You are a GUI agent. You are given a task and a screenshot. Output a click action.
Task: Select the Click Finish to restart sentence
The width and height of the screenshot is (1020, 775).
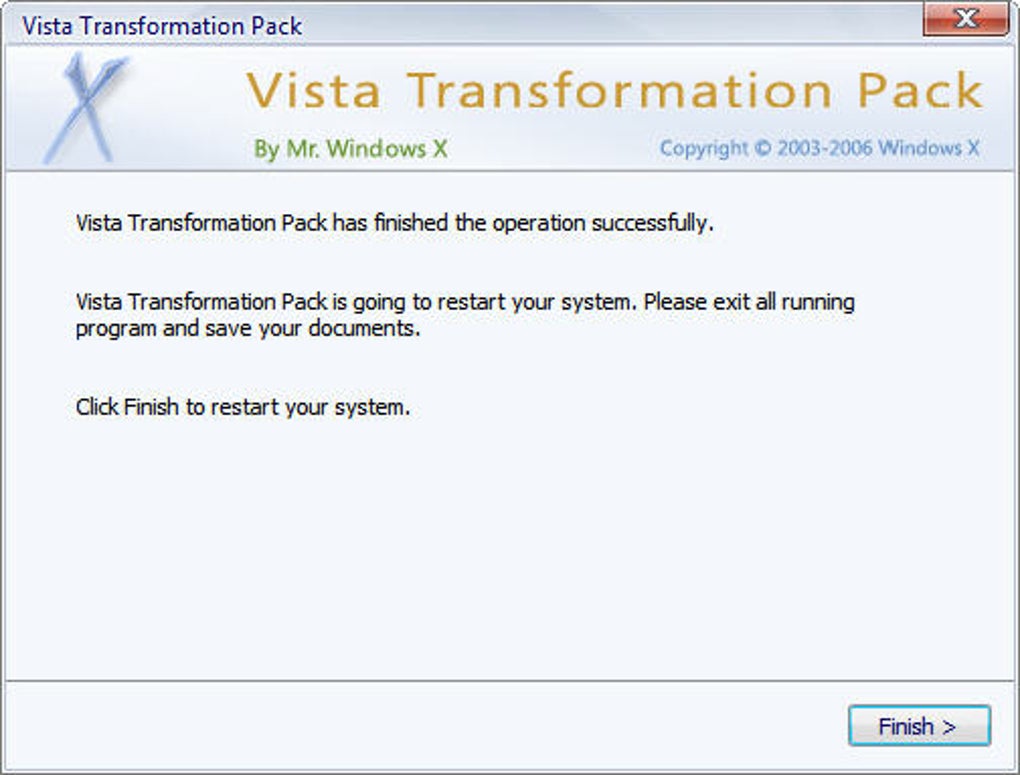point(243,407)
